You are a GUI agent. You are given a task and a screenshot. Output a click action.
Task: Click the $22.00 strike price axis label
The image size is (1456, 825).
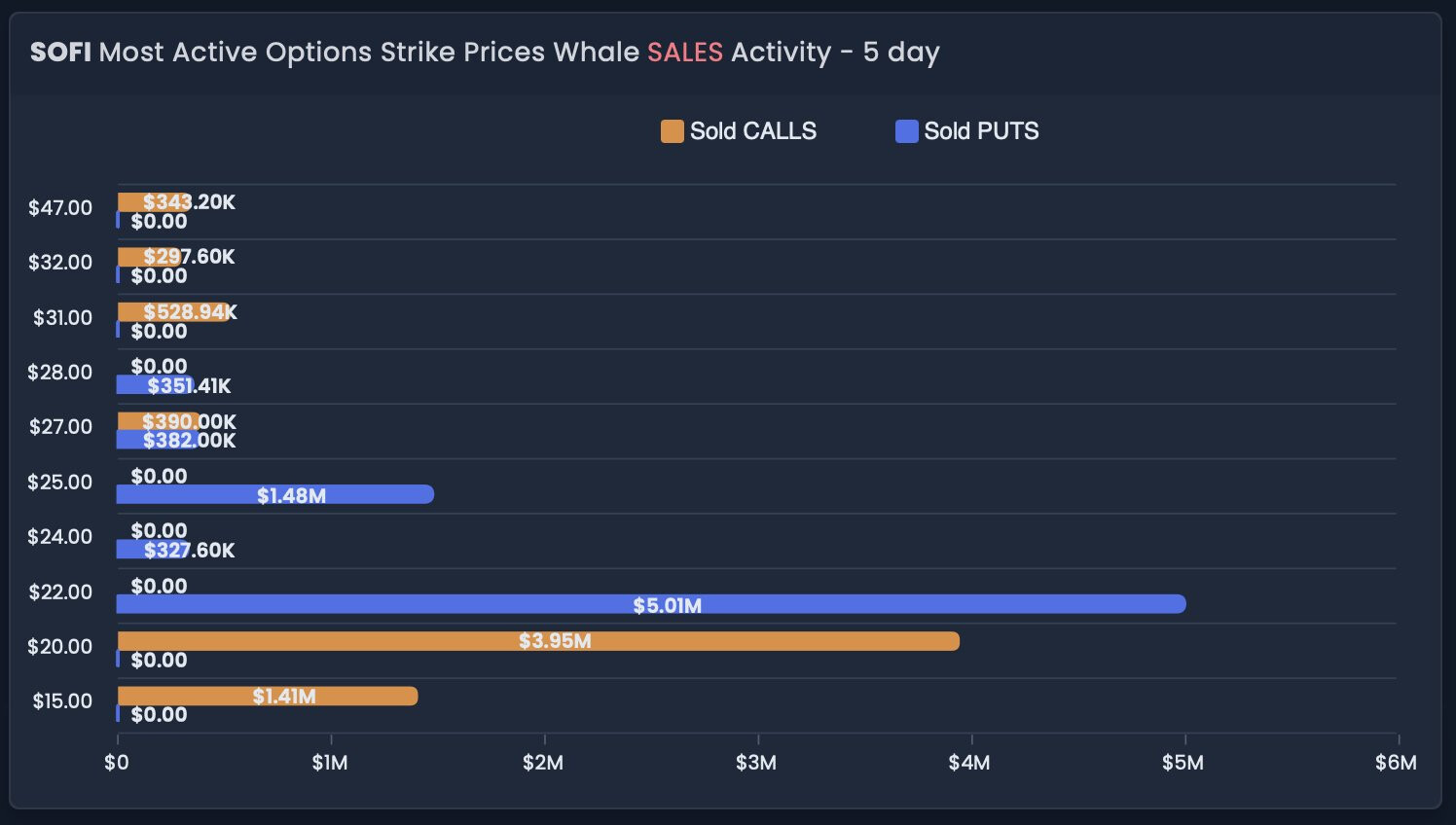(60, 592)
